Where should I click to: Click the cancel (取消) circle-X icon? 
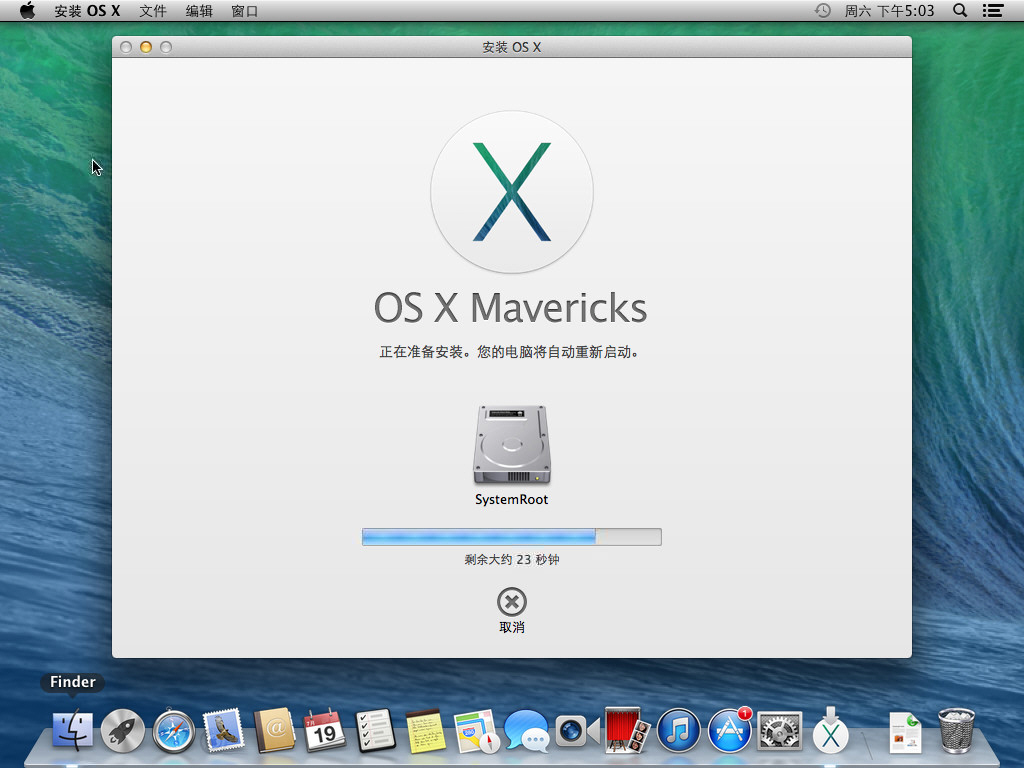[x=511, y=601]
